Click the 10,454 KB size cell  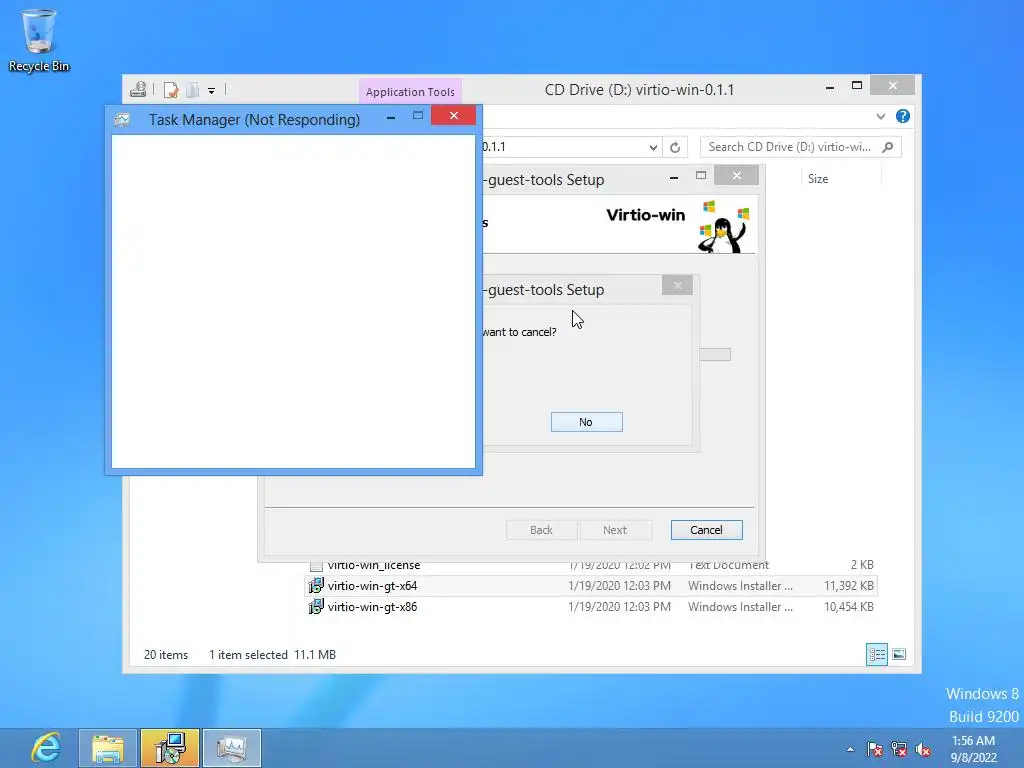pyautogui.click(x=848, y=607)
